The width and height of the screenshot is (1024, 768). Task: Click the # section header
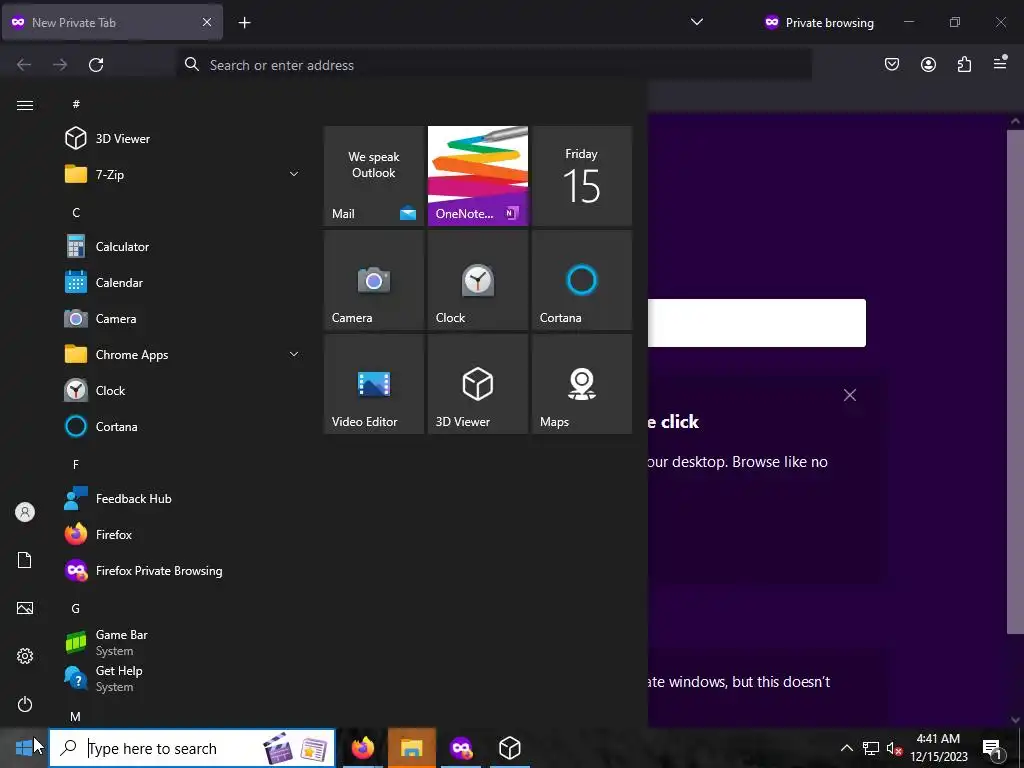click(76, 104)
